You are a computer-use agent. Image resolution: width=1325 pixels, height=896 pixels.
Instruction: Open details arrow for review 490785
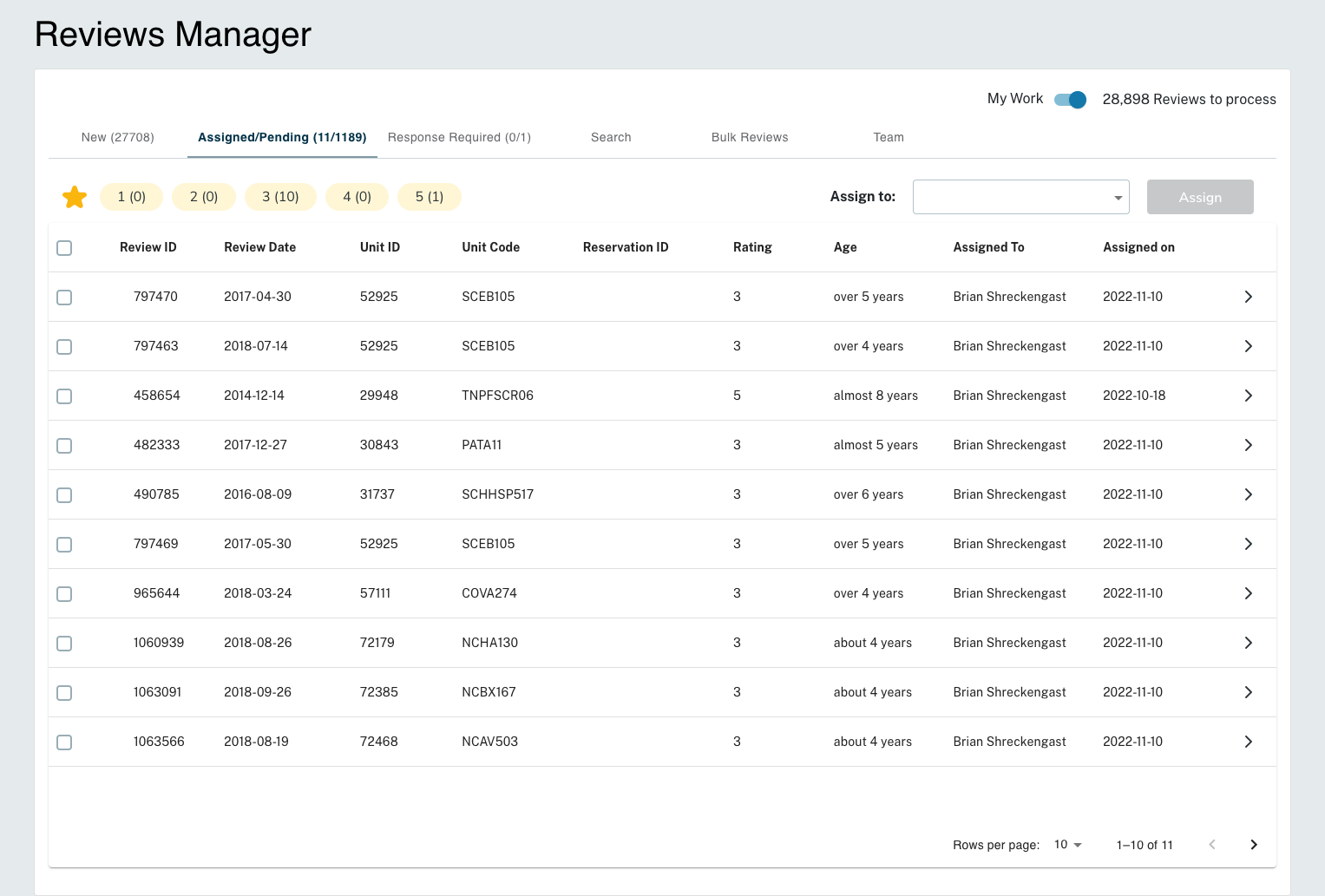(x=1248, y=494)
